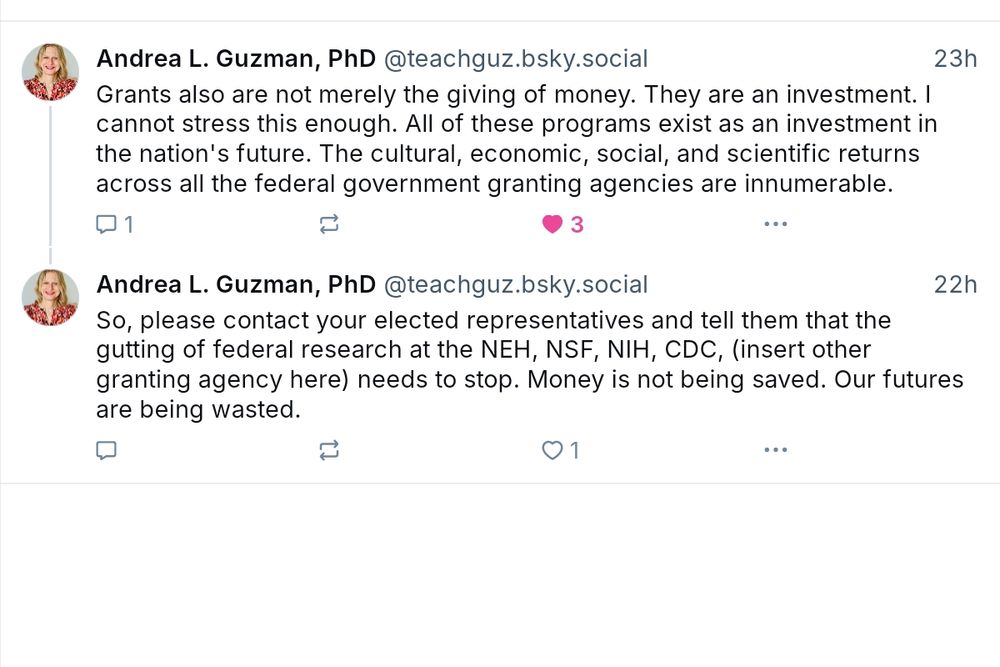The image size is (1000, 667).
Task: Open more options for the 22h post
Action: point(775,451)
